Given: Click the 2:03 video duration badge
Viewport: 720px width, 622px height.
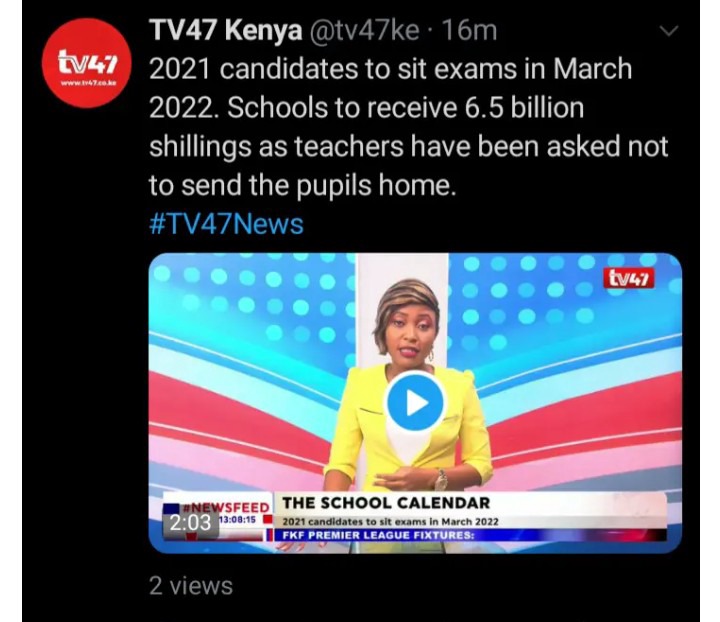Looking at the screenshot, I should (191, 523).
